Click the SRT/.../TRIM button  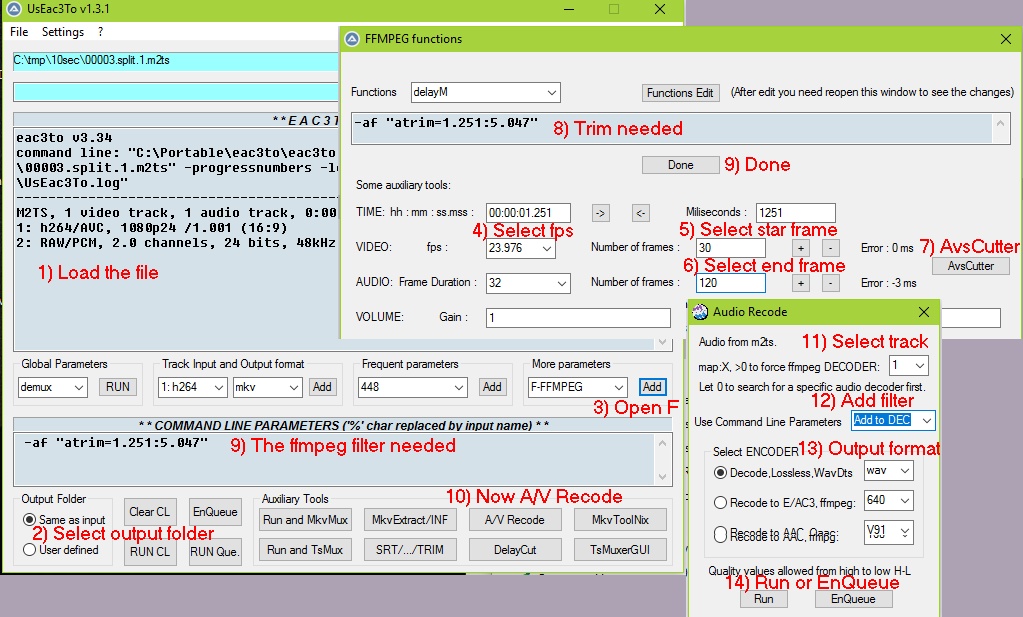click(410, 550)
